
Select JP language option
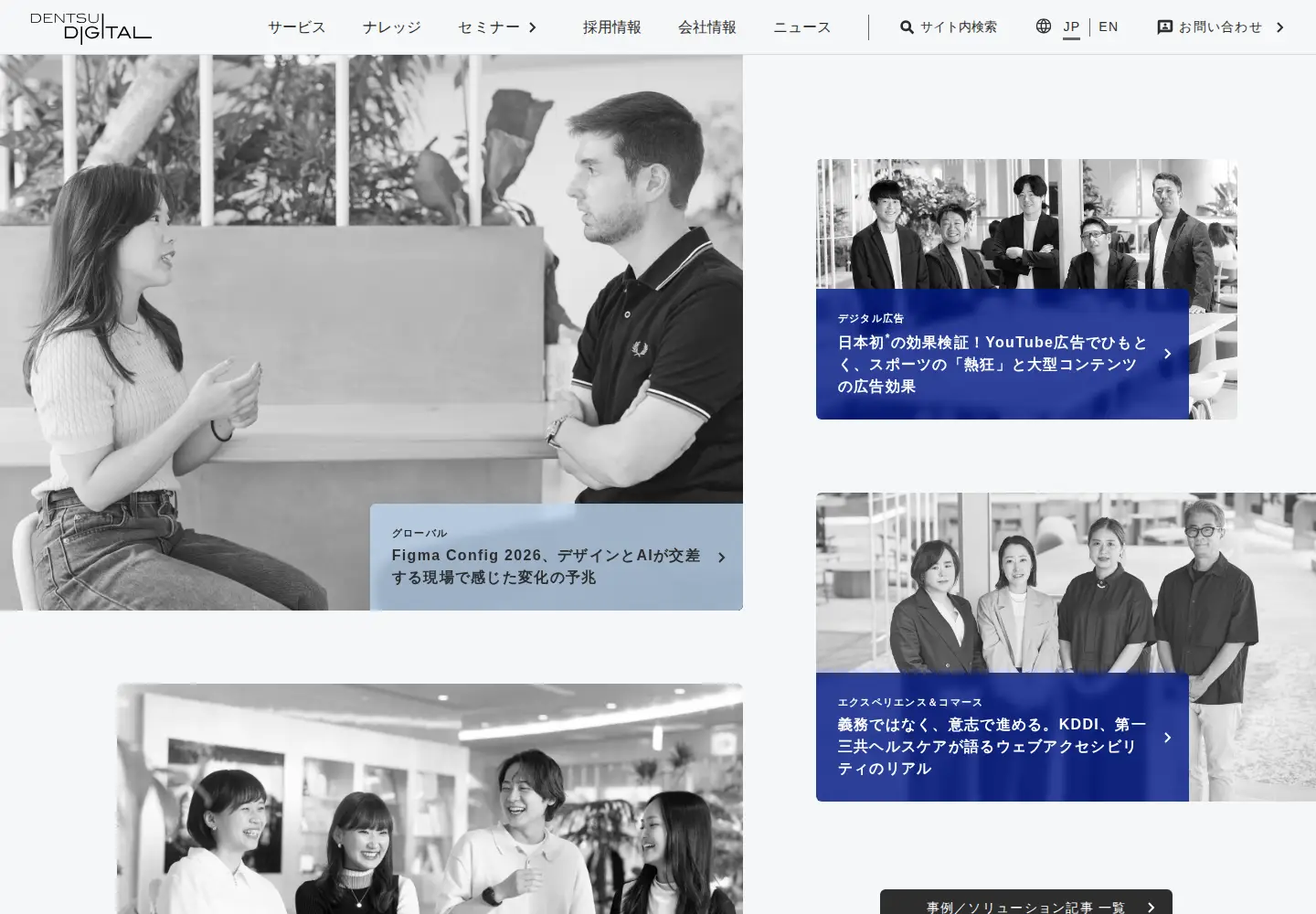click(1071, 27)
